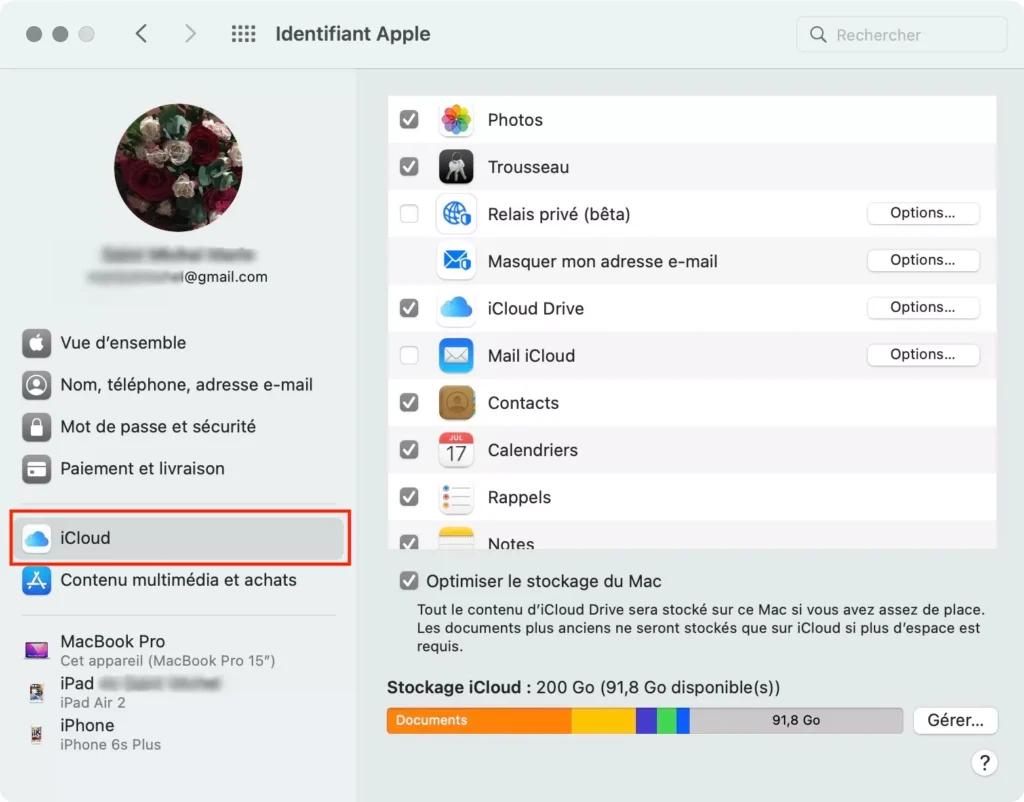This screenshot has width=1024, height=802.
Task: Click the yellow storage bar segment
Action: (603, 720)
